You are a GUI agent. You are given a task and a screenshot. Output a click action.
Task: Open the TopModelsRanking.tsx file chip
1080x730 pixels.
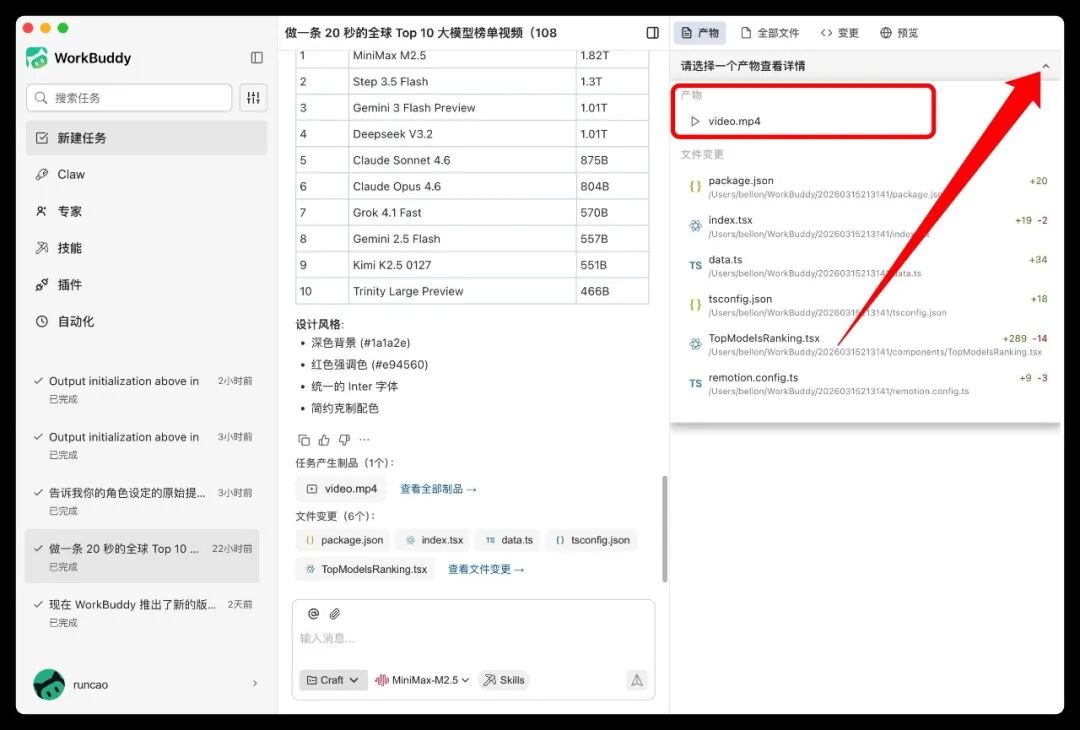point(366,570)
